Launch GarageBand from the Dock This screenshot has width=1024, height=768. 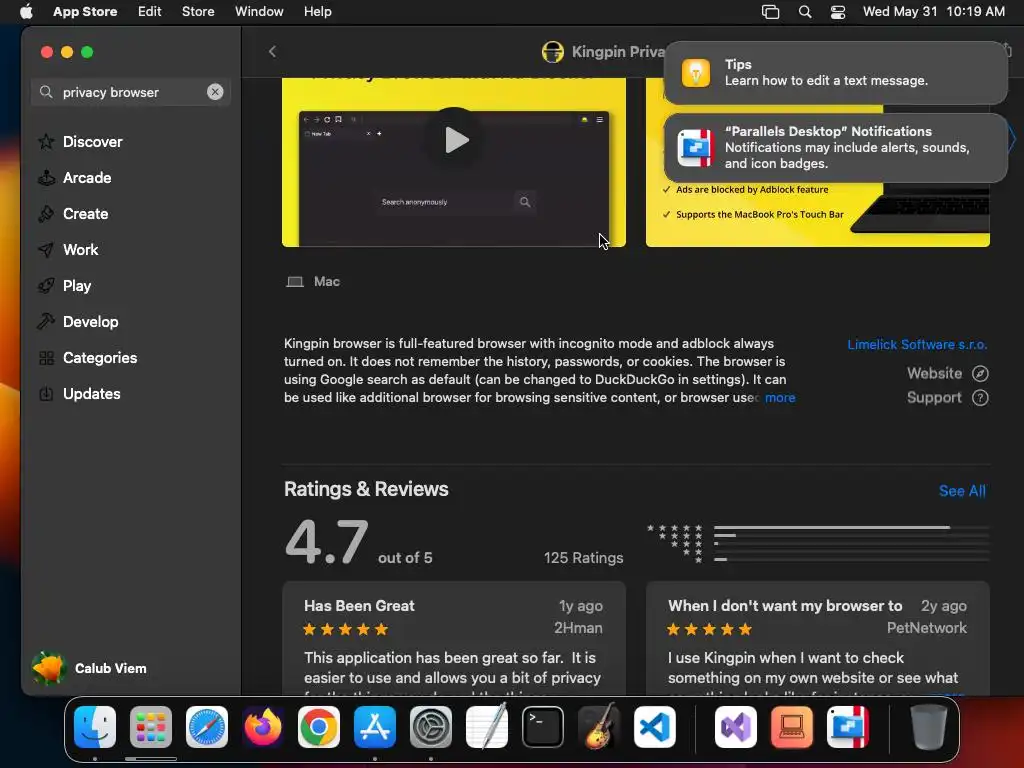[599, 727]
